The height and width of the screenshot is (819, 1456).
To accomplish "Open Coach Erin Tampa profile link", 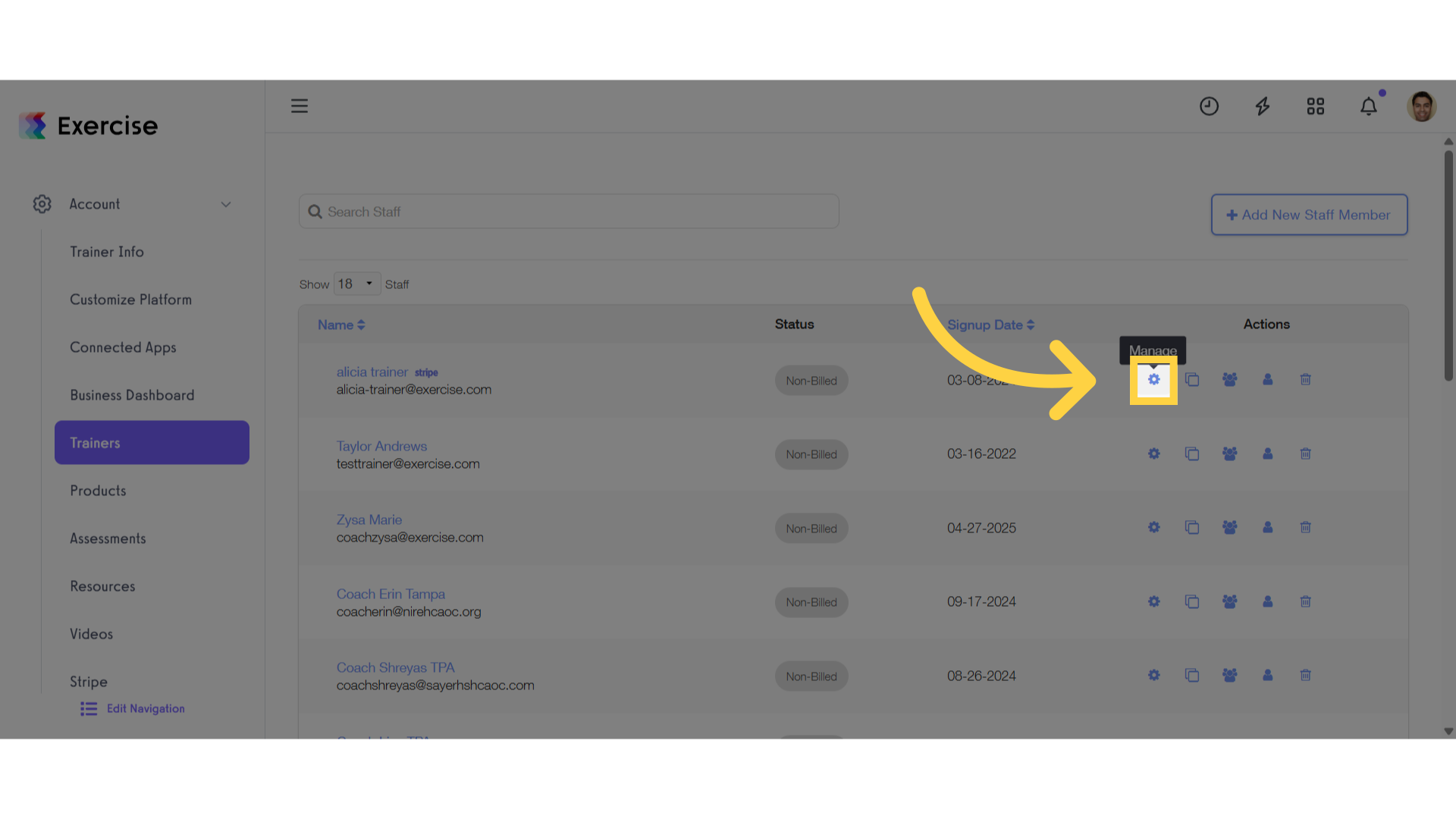I will 391,594.
